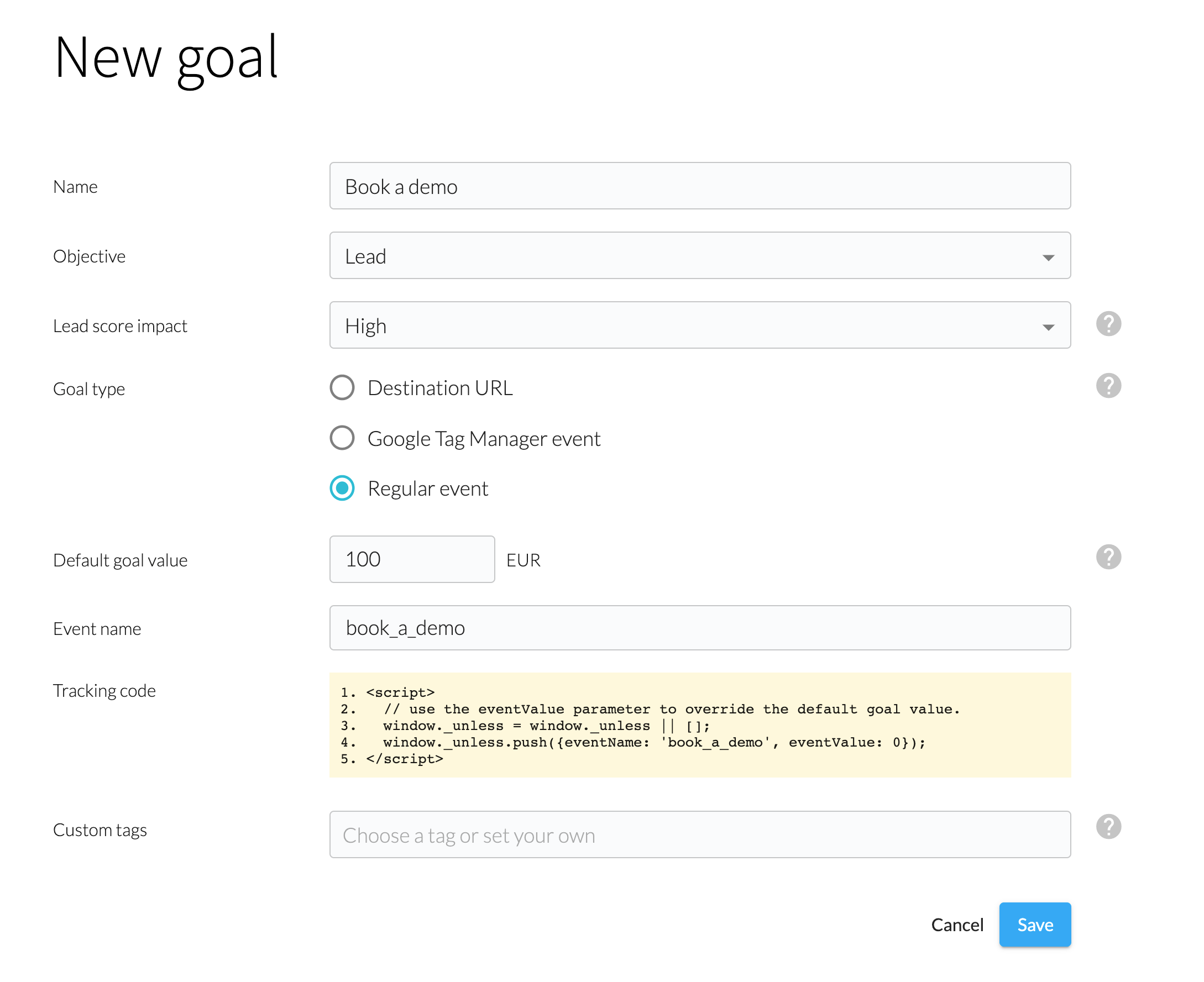Select Regular event radio button
This screenshot has height=982, width=1204.
pyautogui.click(x=342, y=487)
